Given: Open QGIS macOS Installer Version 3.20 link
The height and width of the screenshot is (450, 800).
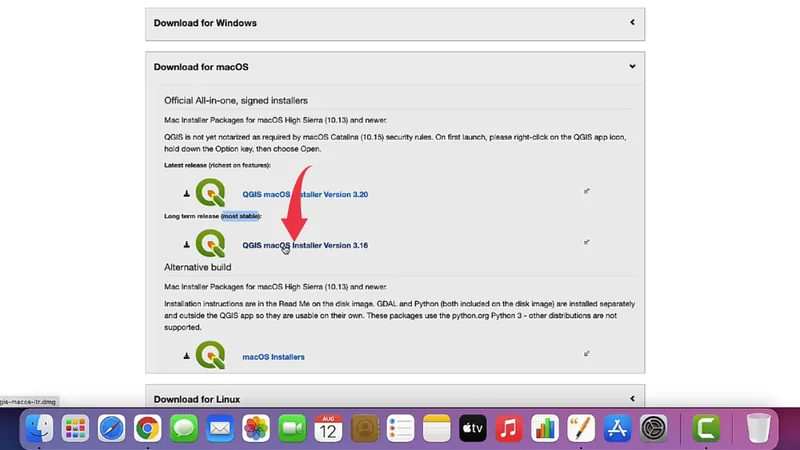Looking at the screenshot, I should click(305, 194).
